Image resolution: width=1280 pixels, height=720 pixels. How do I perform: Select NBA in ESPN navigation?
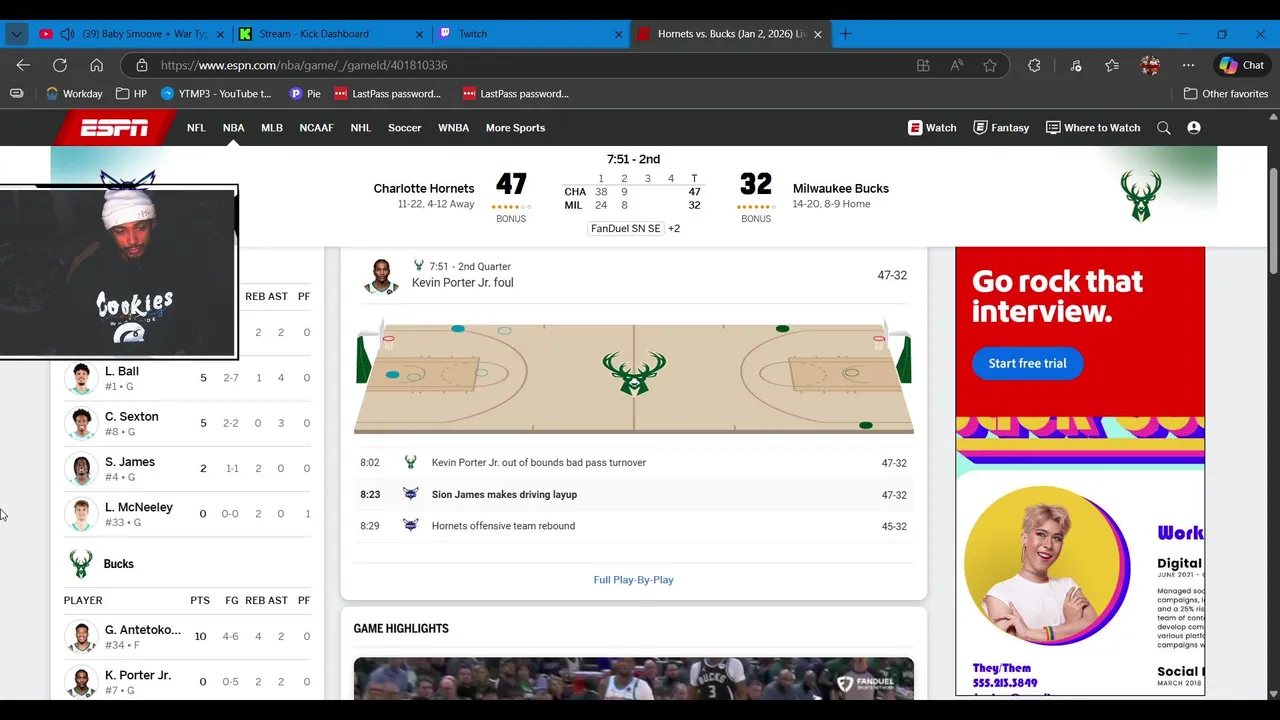tap(233, 128)
